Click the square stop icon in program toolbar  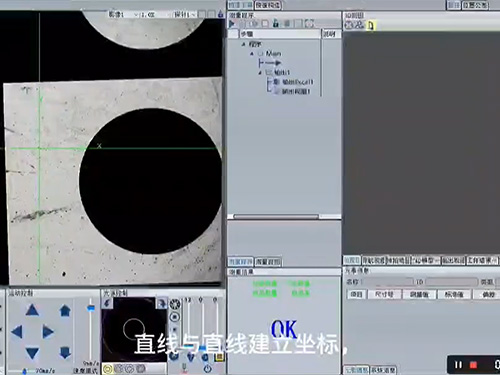point(265,24)
